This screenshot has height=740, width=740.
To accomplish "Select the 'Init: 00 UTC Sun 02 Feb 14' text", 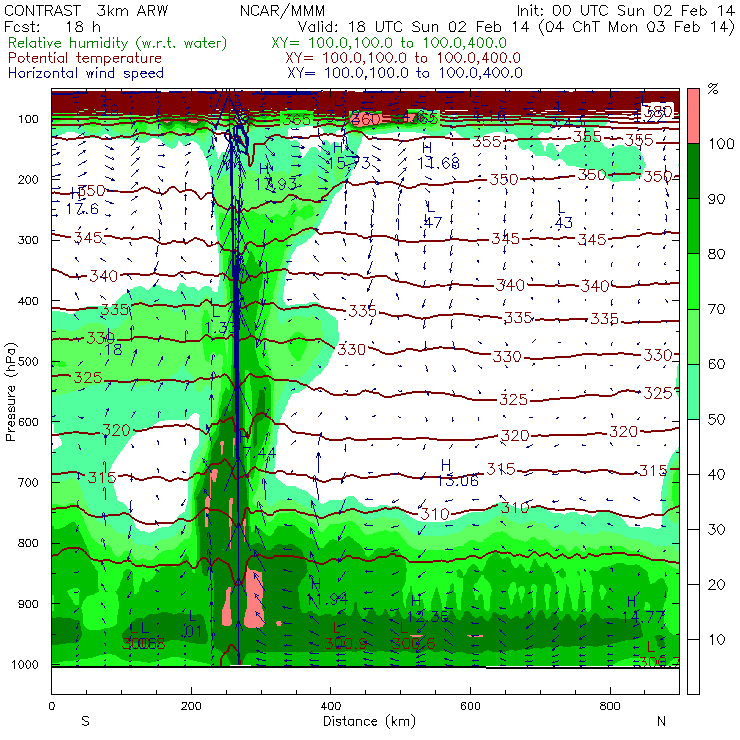I will point(626,10).
